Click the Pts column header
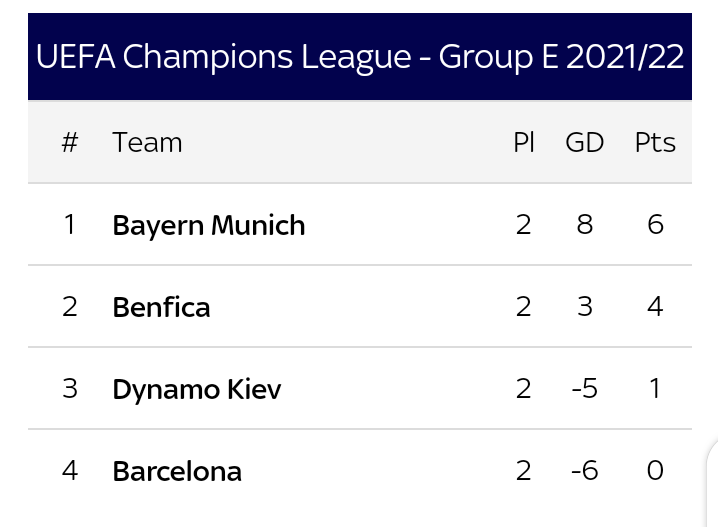 [655, 142]
